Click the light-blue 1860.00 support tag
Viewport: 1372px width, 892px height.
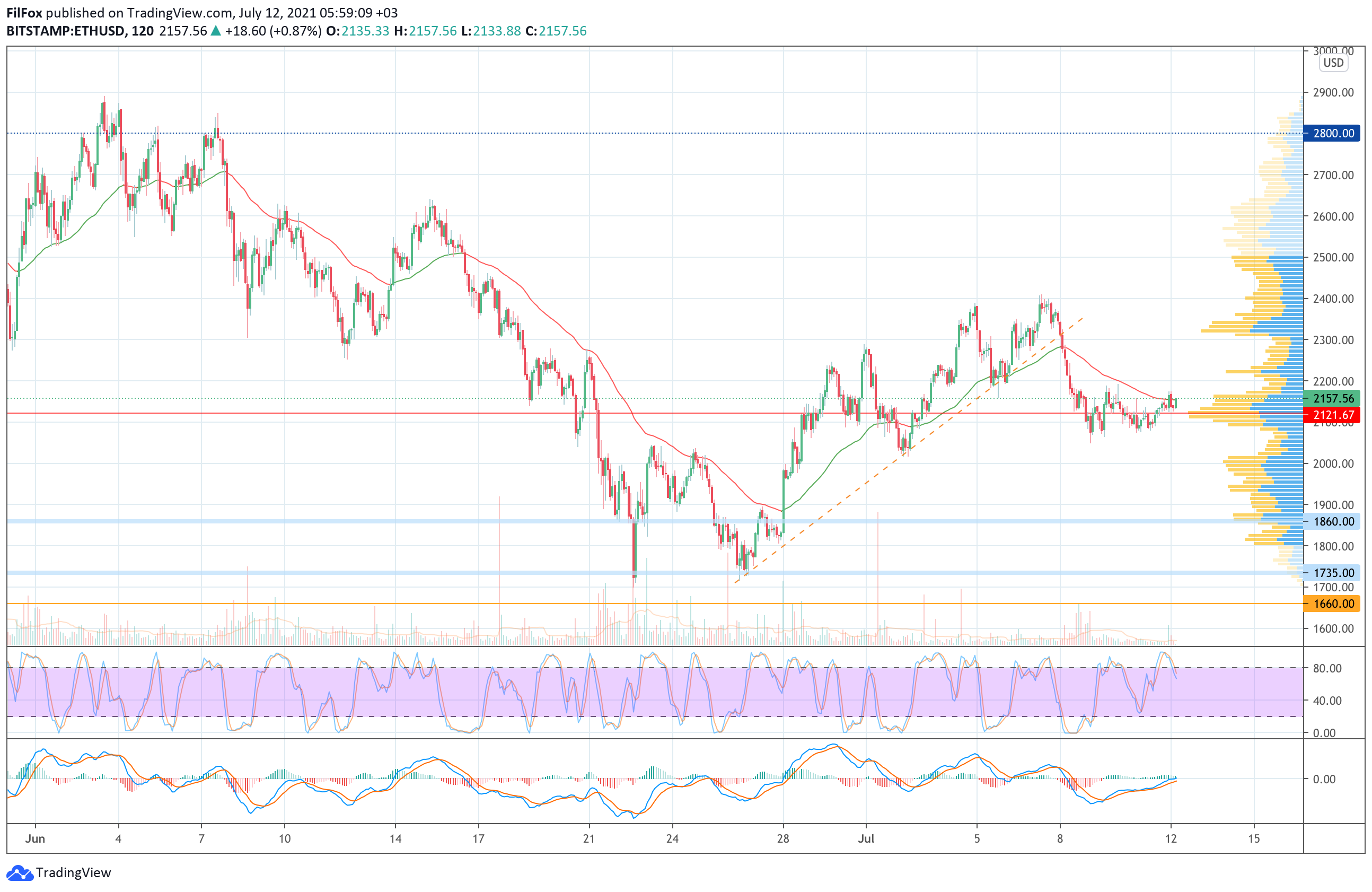1333,522
